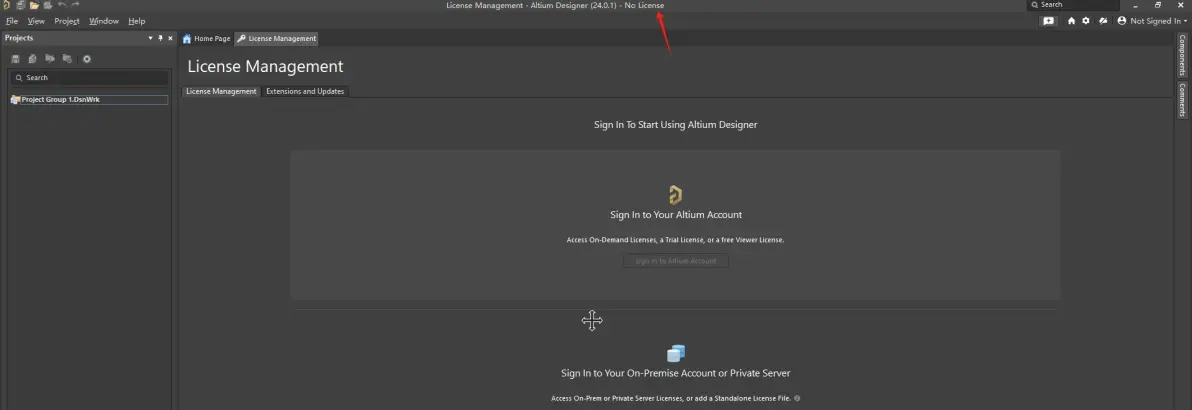Click the Save All Documents quick-access icon
1192x410 pixels.
[x=21, y=5]
